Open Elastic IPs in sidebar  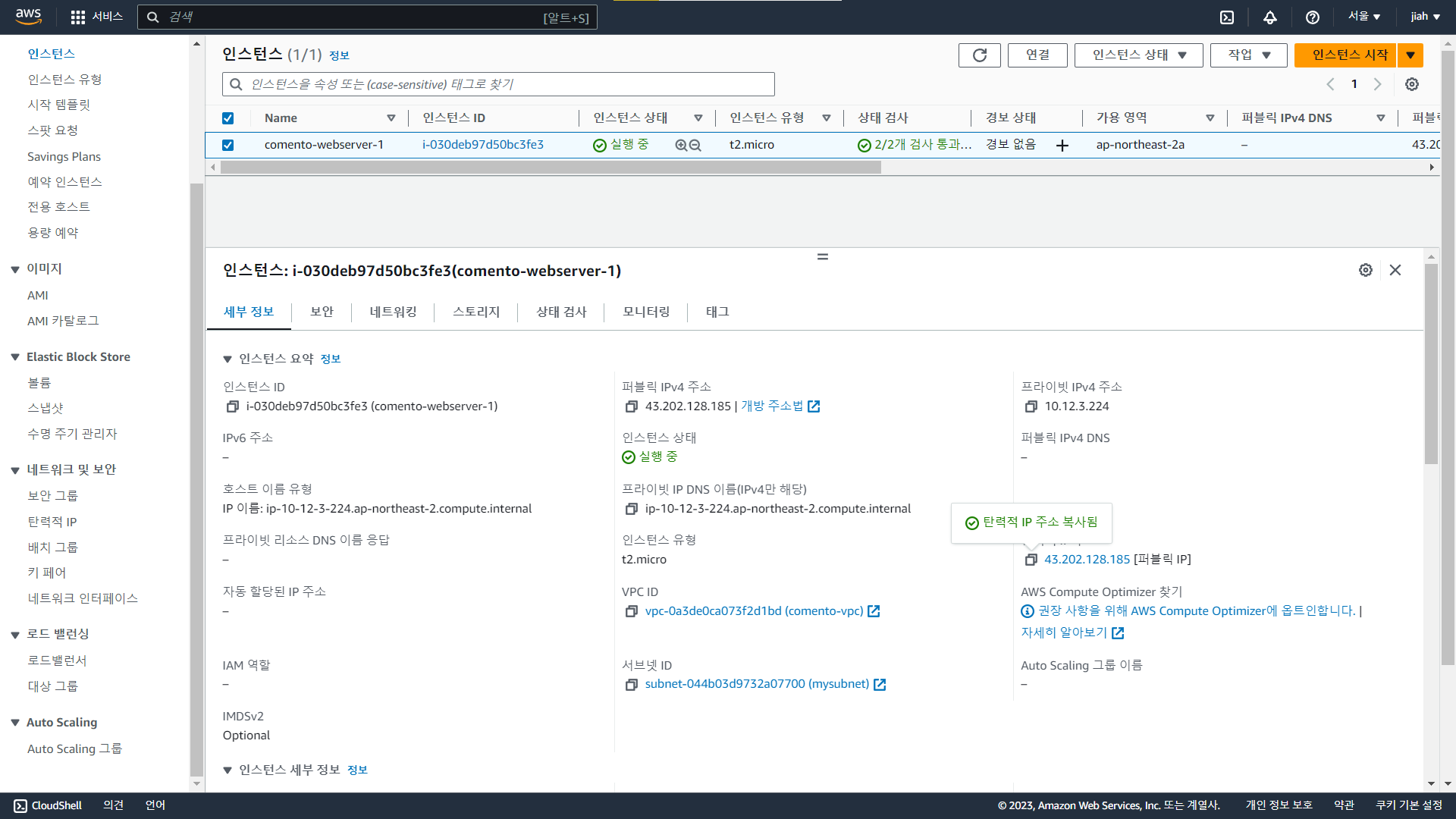coord(52,522)
